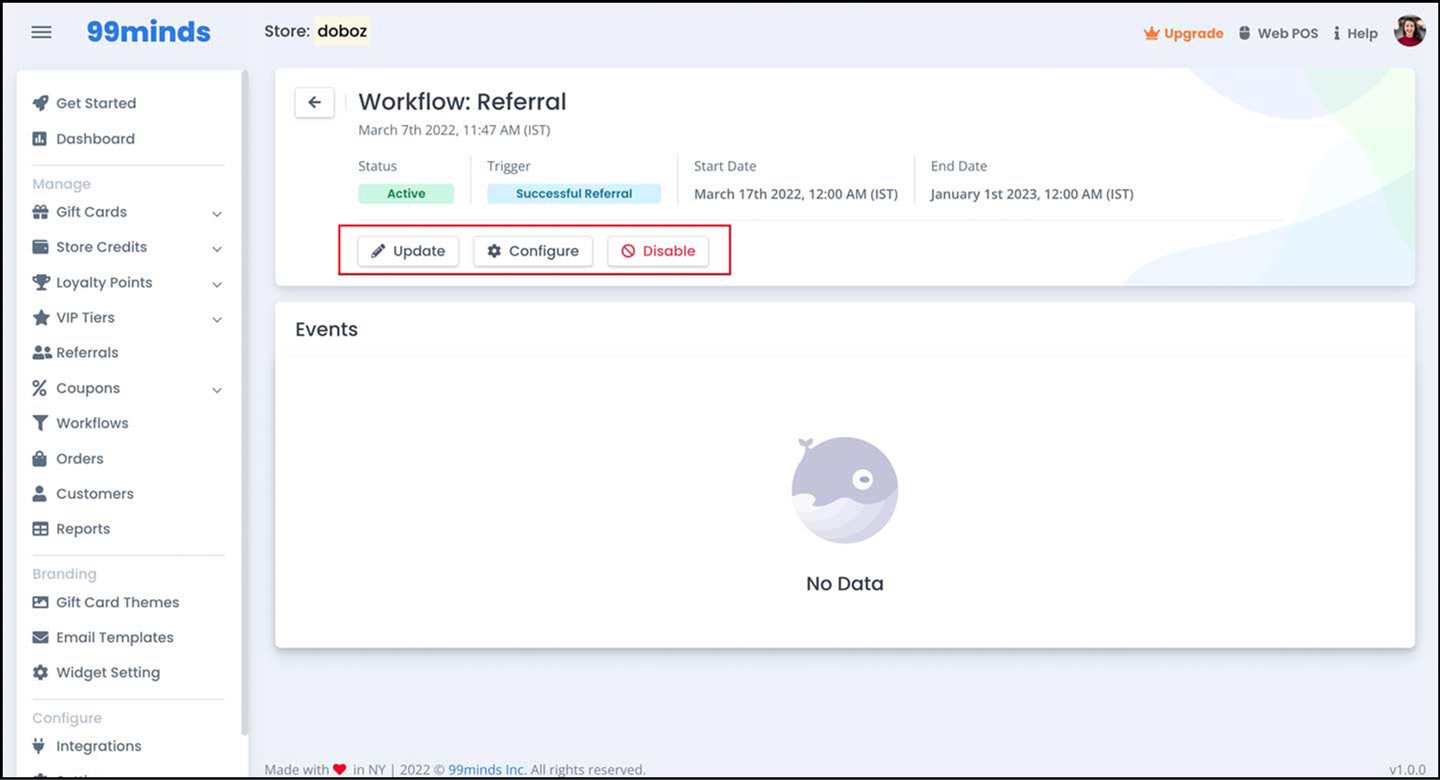Screen dimensions: 1440x780
Task: Click the Referrals people icon
Action: pyautogui.click(x=41, y=353)
